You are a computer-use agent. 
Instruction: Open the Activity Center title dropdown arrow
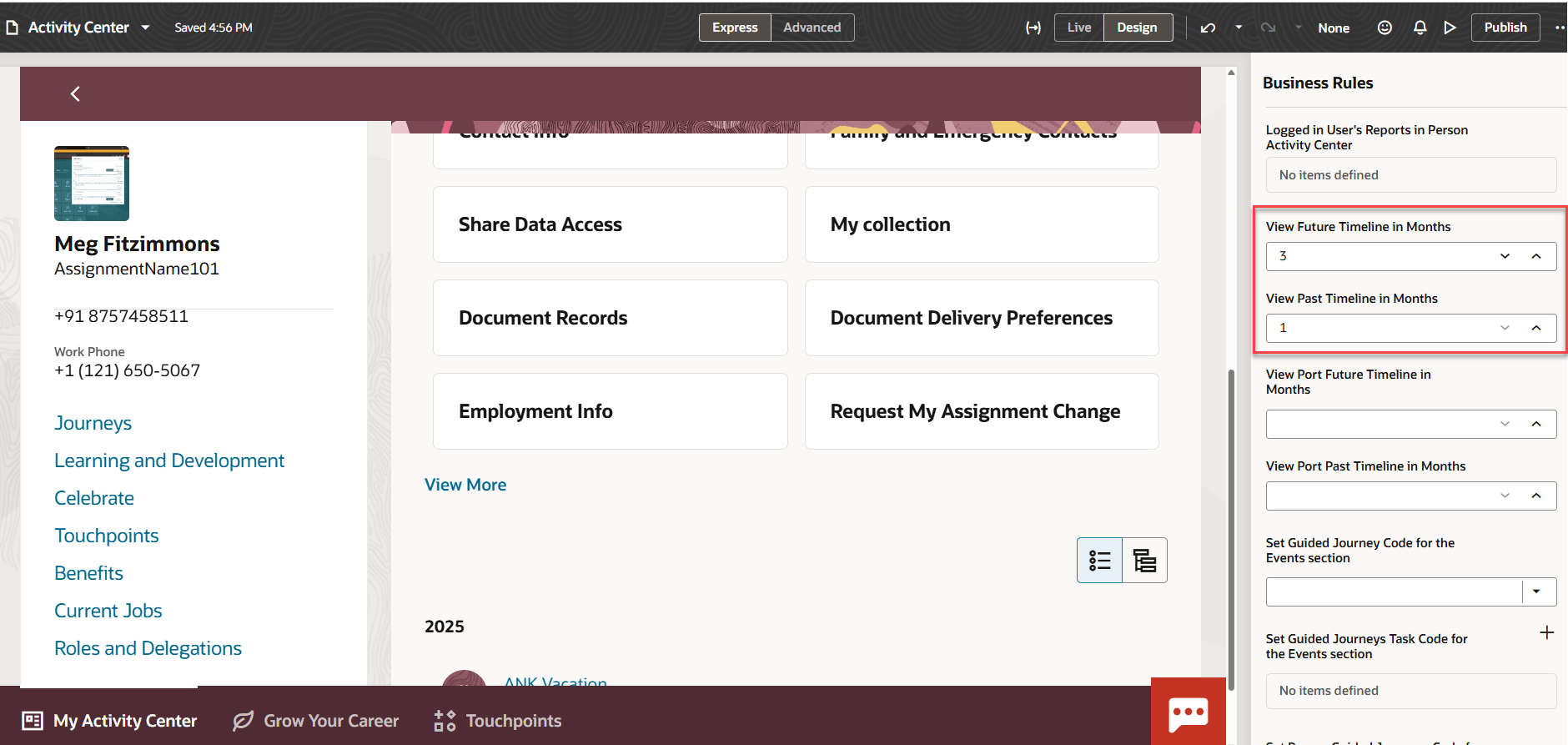click(145, 28)
